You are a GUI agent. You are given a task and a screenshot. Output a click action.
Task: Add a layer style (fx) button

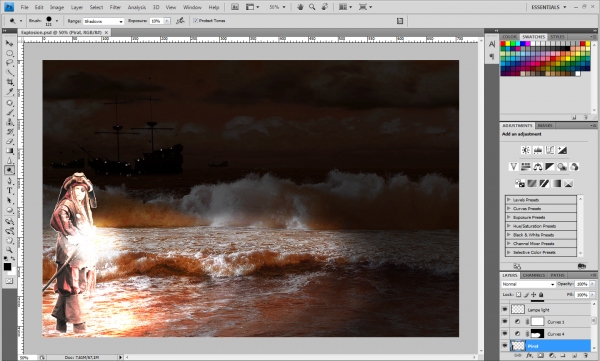[529, 356]
